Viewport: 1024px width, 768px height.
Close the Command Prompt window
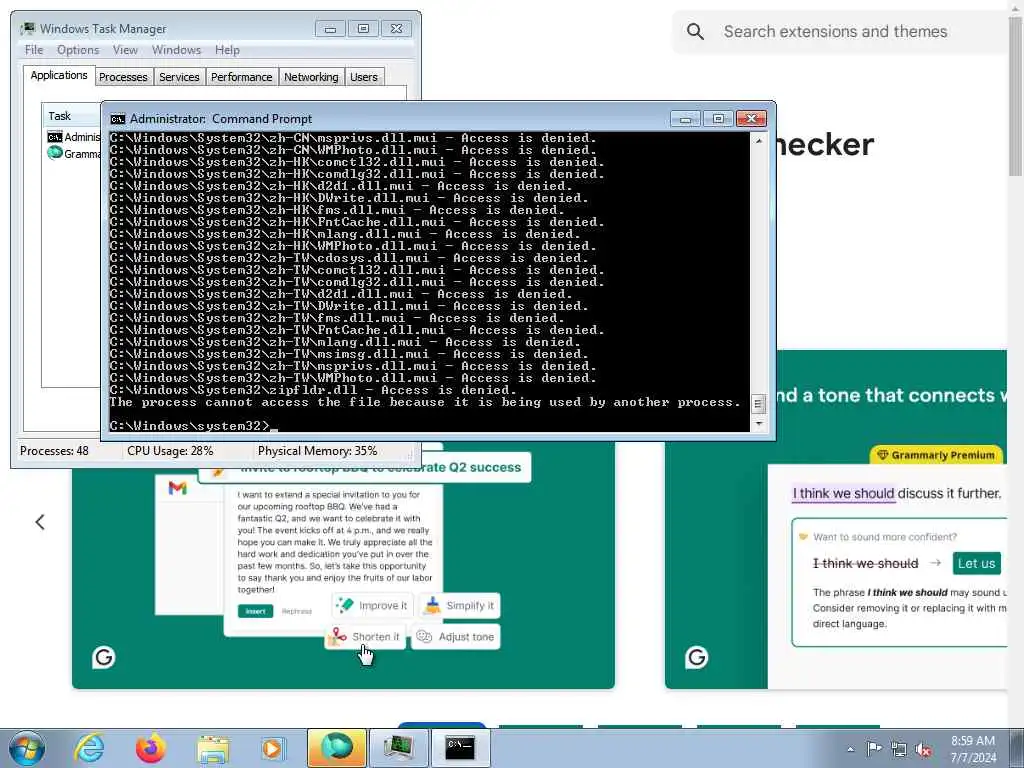point(751,119)
